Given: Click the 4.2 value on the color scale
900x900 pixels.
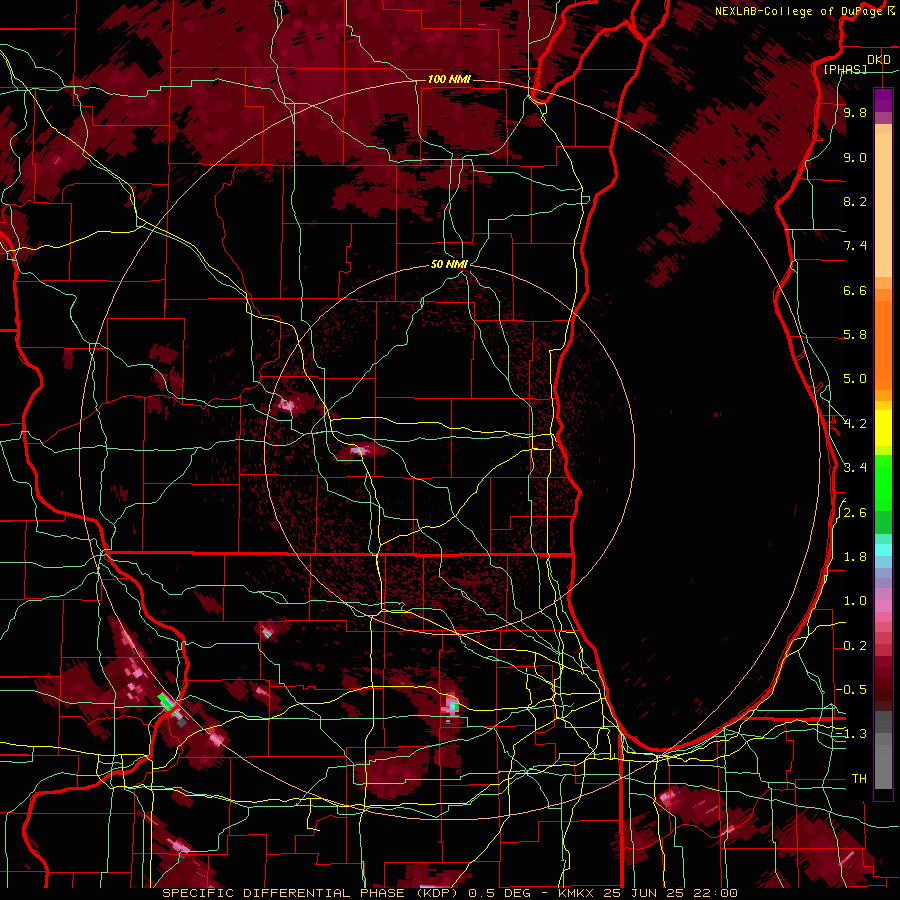Looking at the screenshot, I should tap(855, 424).
